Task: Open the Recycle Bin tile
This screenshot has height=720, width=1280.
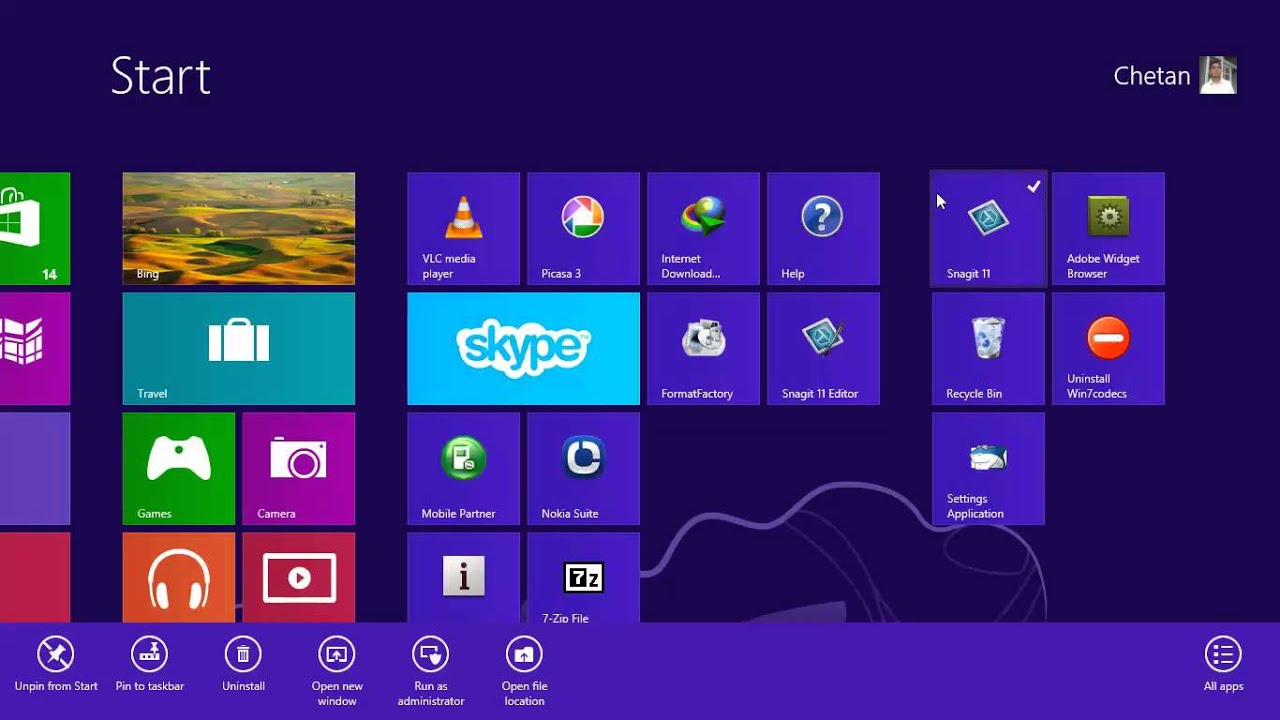Action: click(x=988, y=348)
